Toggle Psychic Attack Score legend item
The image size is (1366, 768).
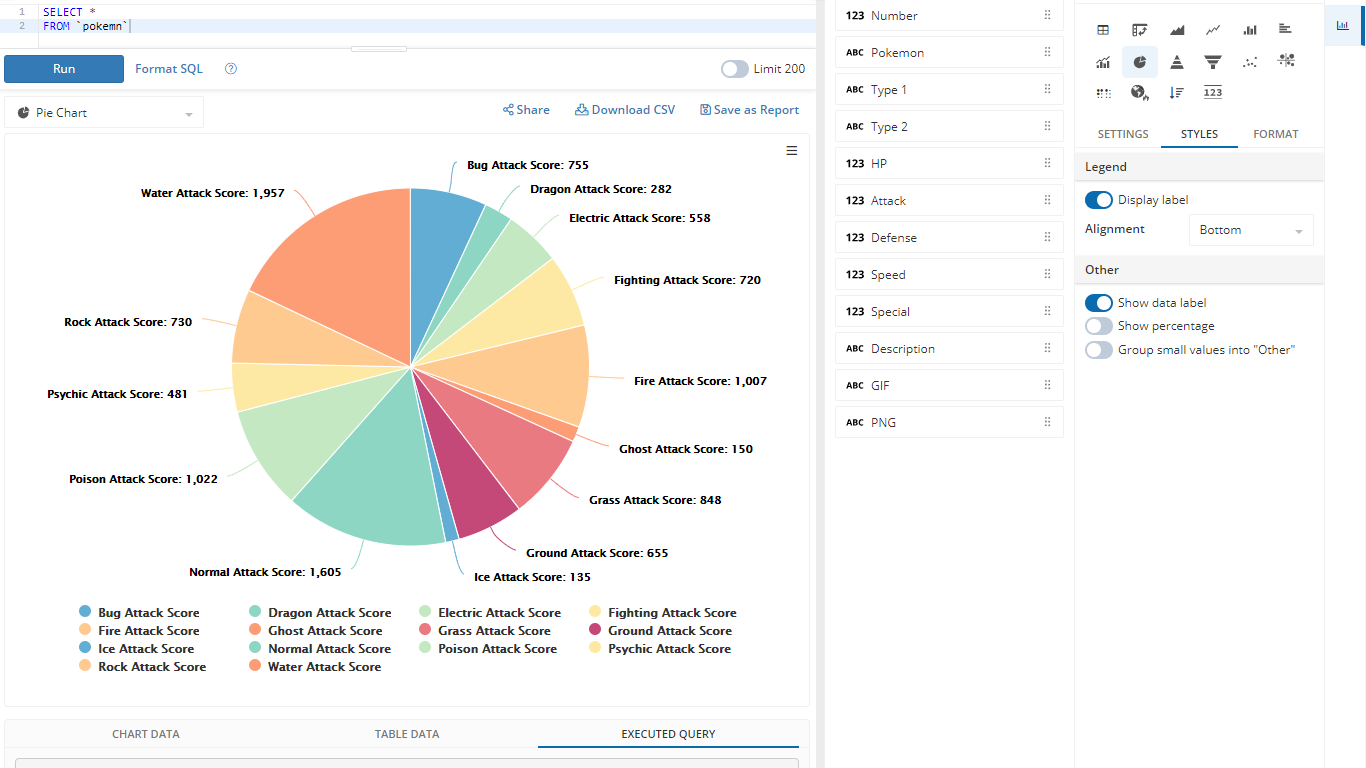point(660,649)
